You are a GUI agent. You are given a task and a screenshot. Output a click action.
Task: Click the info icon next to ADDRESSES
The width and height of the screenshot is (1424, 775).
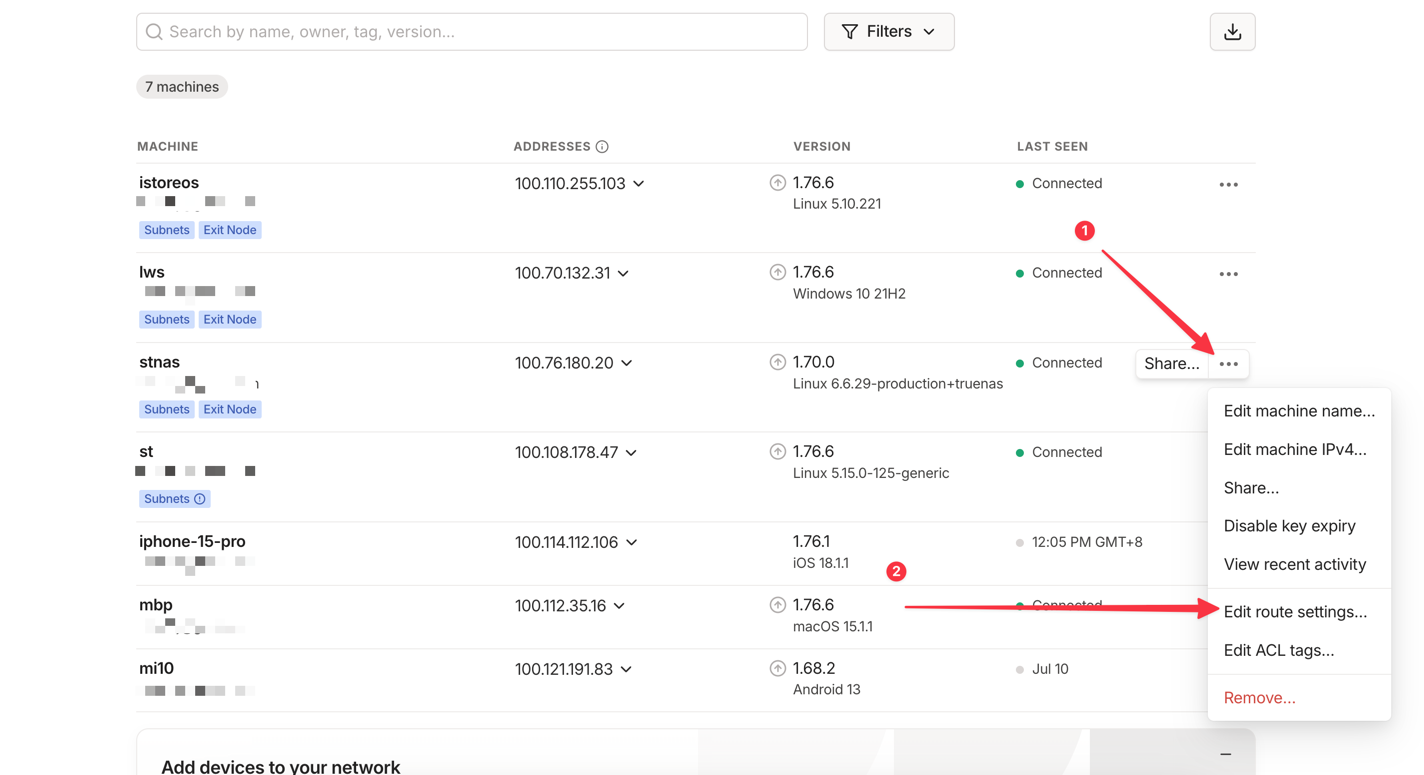(x=602, y=147)
